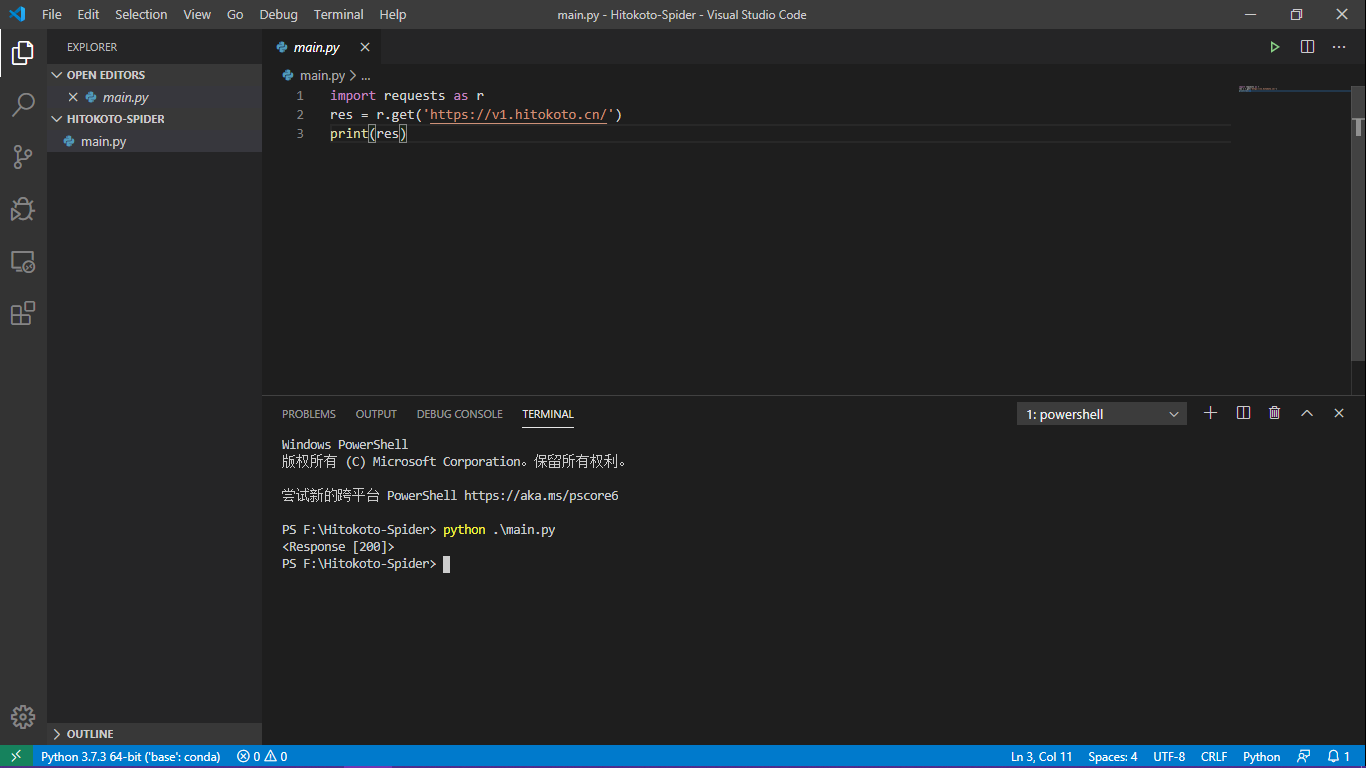Select main.py in the file tree
Viewport: 1366px width, 768px height.
103,142
